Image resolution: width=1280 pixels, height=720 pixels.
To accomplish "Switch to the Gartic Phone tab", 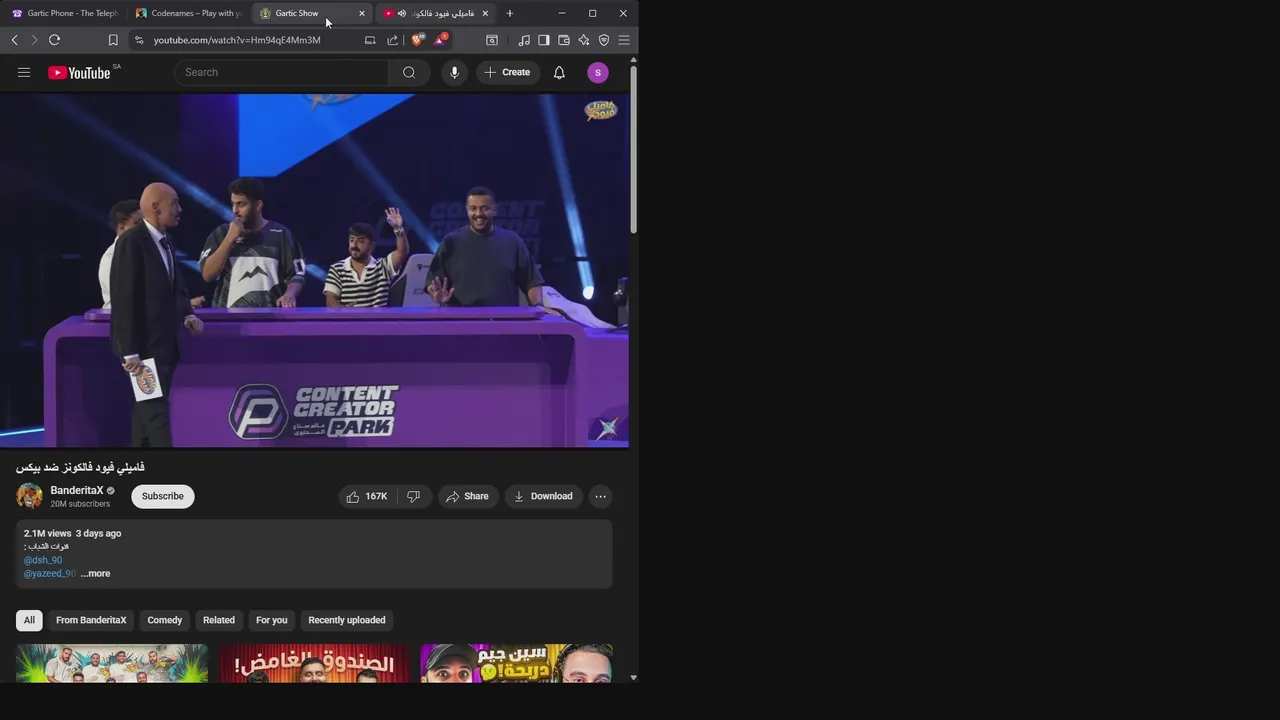I will pos(64,13).
